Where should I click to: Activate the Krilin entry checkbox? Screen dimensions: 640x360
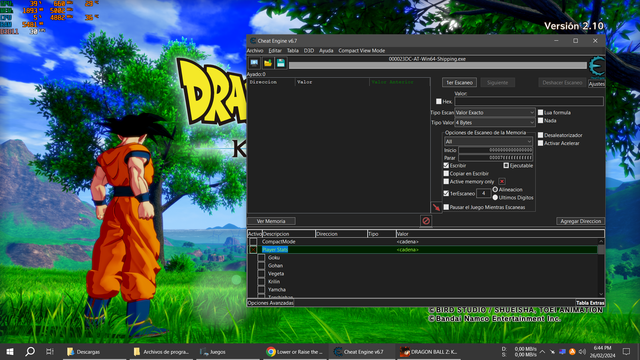[x=261, y=282]
